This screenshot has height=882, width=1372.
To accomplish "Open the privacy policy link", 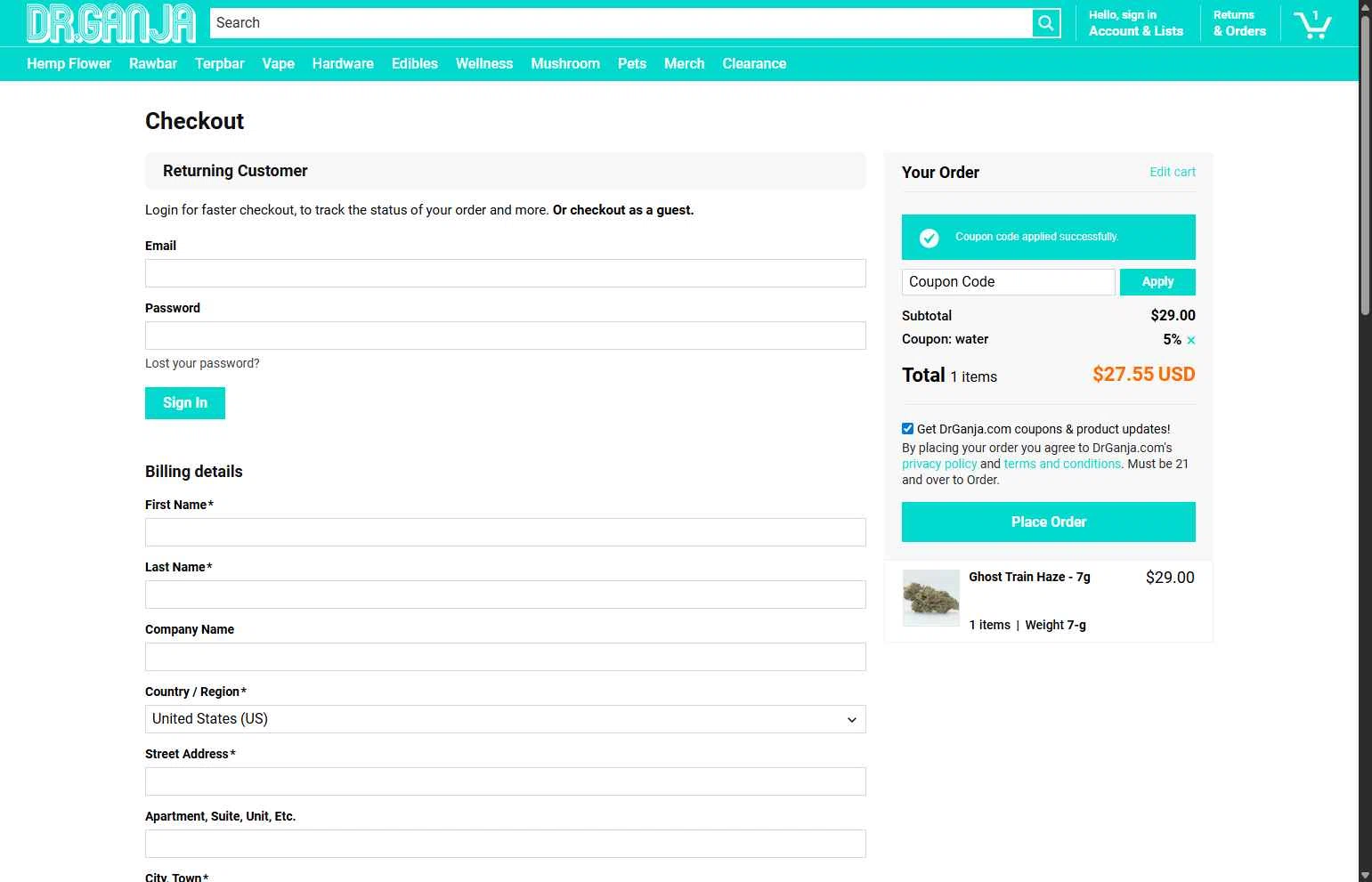I will click(x=939, y=464).
